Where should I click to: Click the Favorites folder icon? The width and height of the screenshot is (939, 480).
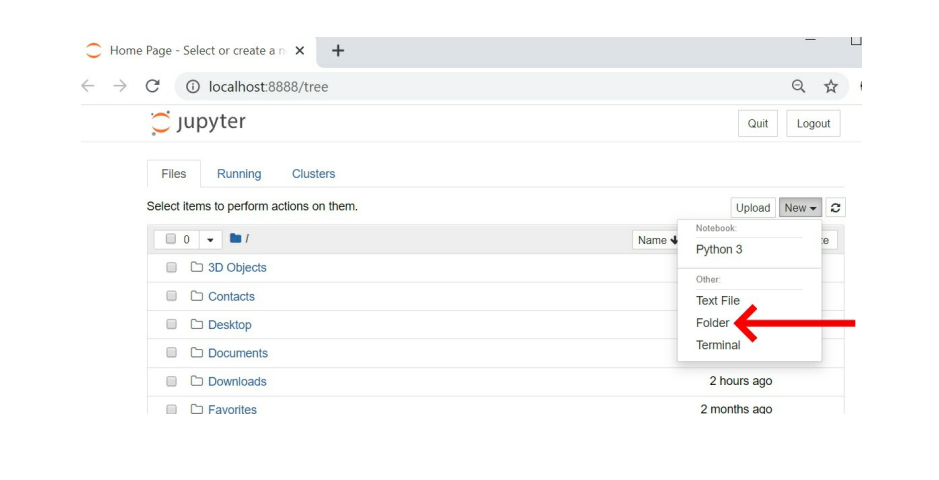[196, 409]
